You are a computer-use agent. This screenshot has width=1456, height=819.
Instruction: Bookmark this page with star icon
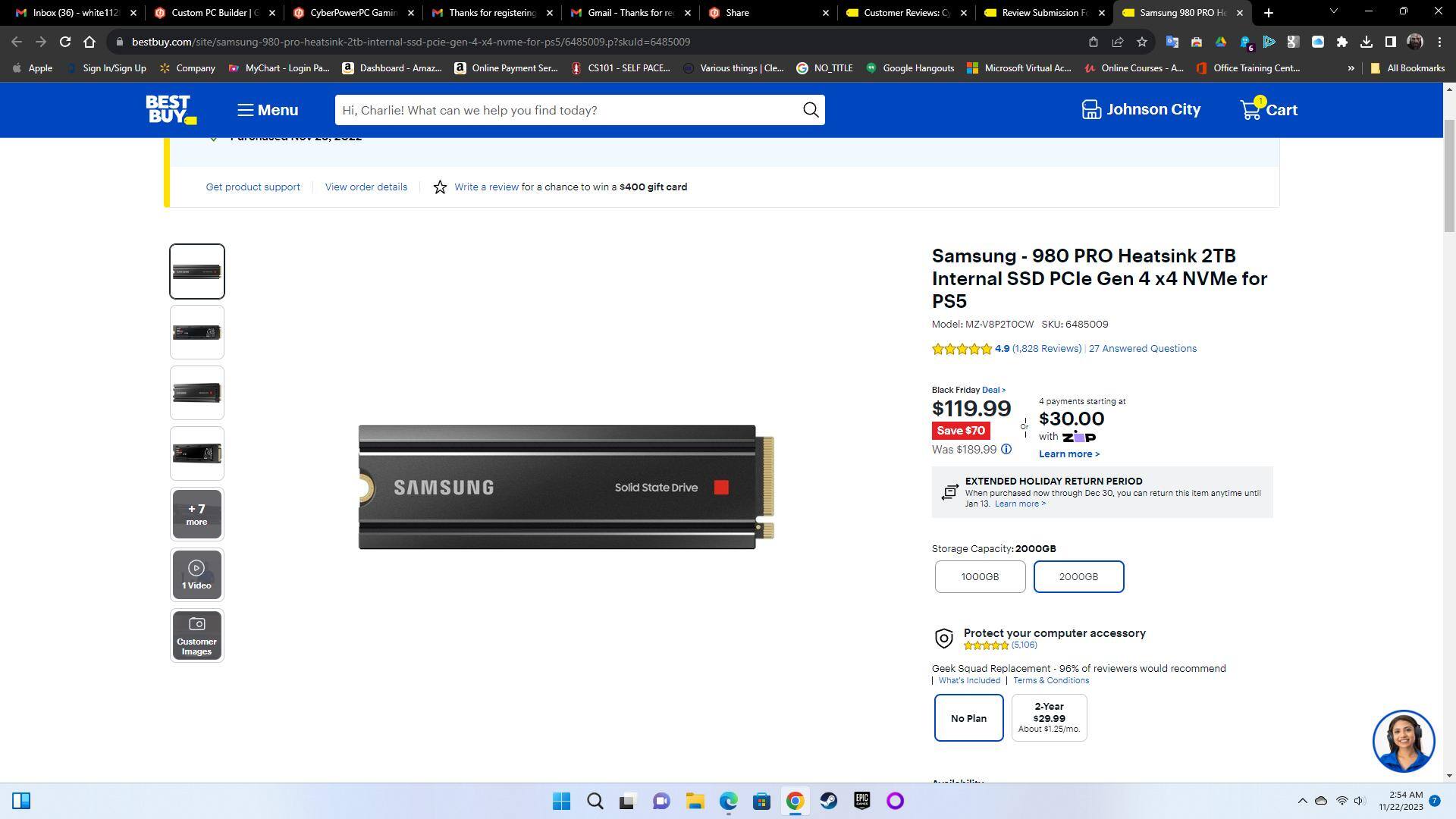1141,42
